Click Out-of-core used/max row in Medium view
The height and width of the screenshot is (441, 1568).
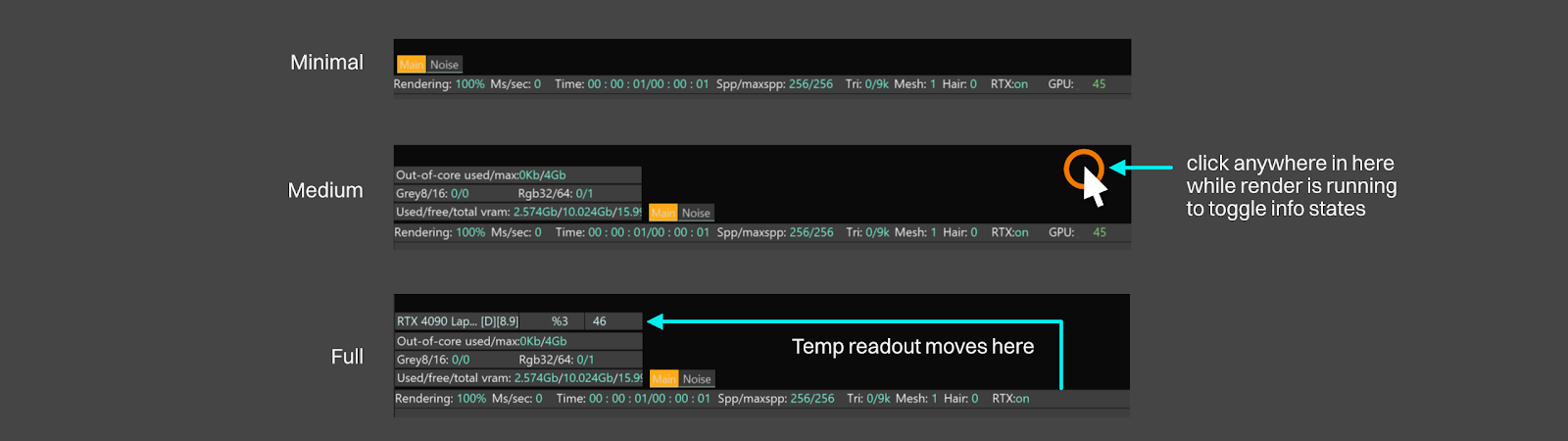coord(481,175)
